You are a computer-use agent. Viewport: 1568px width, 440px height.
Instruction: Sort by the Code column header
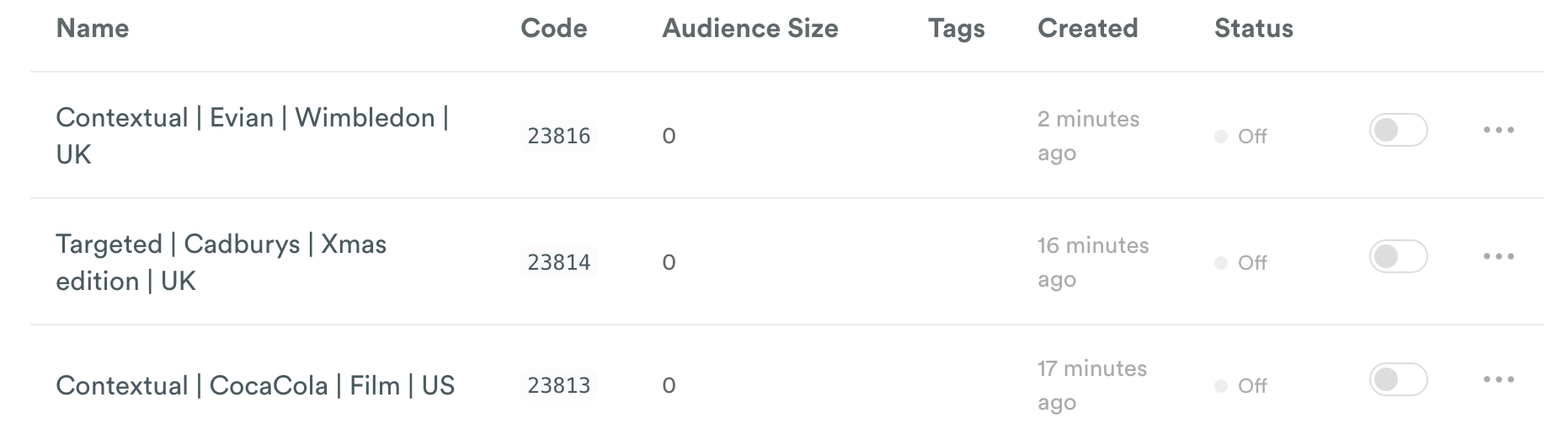coord(553,29)
